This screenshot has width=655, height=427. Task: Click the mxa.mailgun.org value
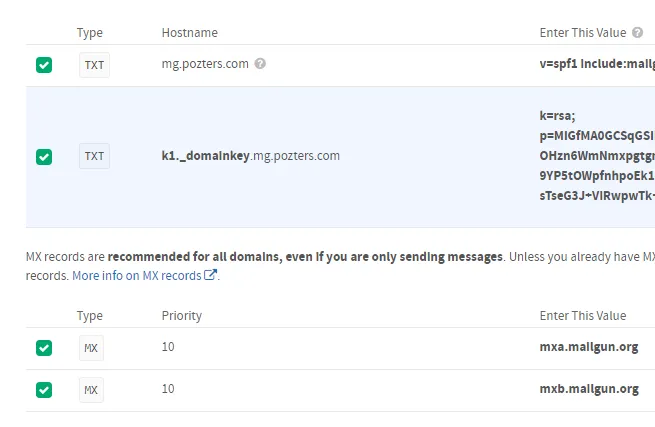[x=589, y=347]
